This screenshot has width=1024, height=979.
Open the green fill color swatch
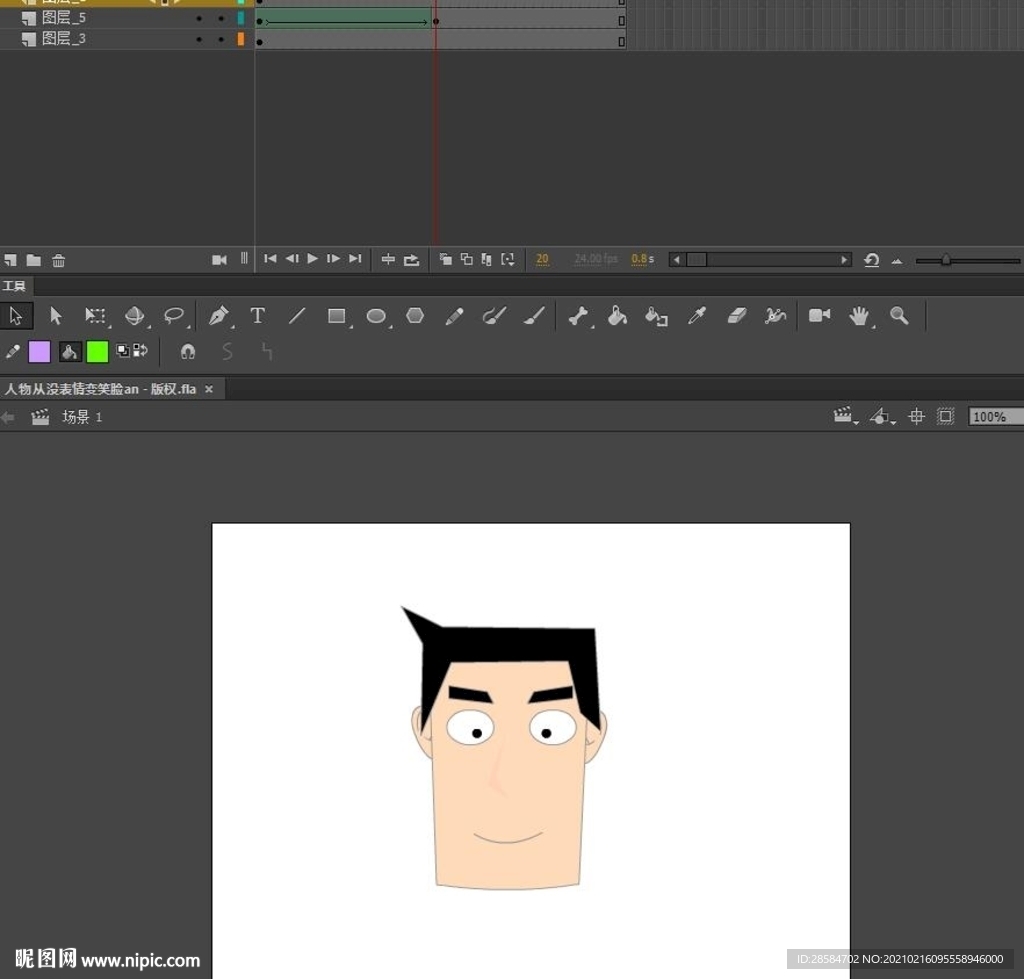[97, 351]
